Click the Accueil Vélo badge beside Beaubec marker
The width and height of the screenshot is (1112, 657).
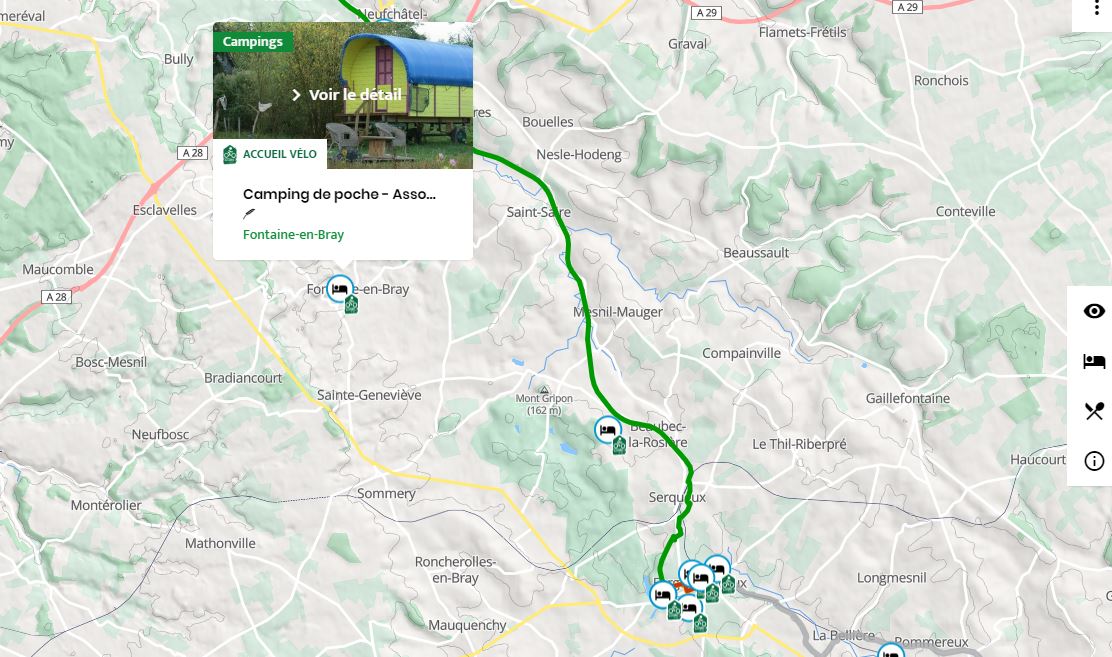[619, 445]
